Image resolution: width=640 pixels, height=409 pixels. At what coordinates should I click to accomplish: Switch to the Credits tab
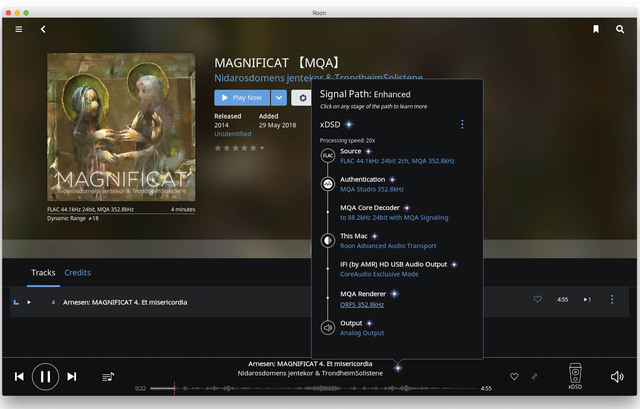click(x=77, y=273)
